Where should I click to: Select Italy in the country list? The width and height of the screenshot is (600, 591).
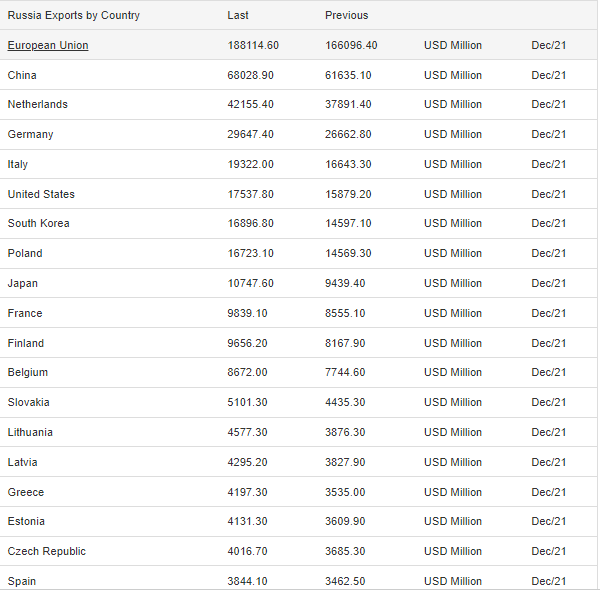18,164
